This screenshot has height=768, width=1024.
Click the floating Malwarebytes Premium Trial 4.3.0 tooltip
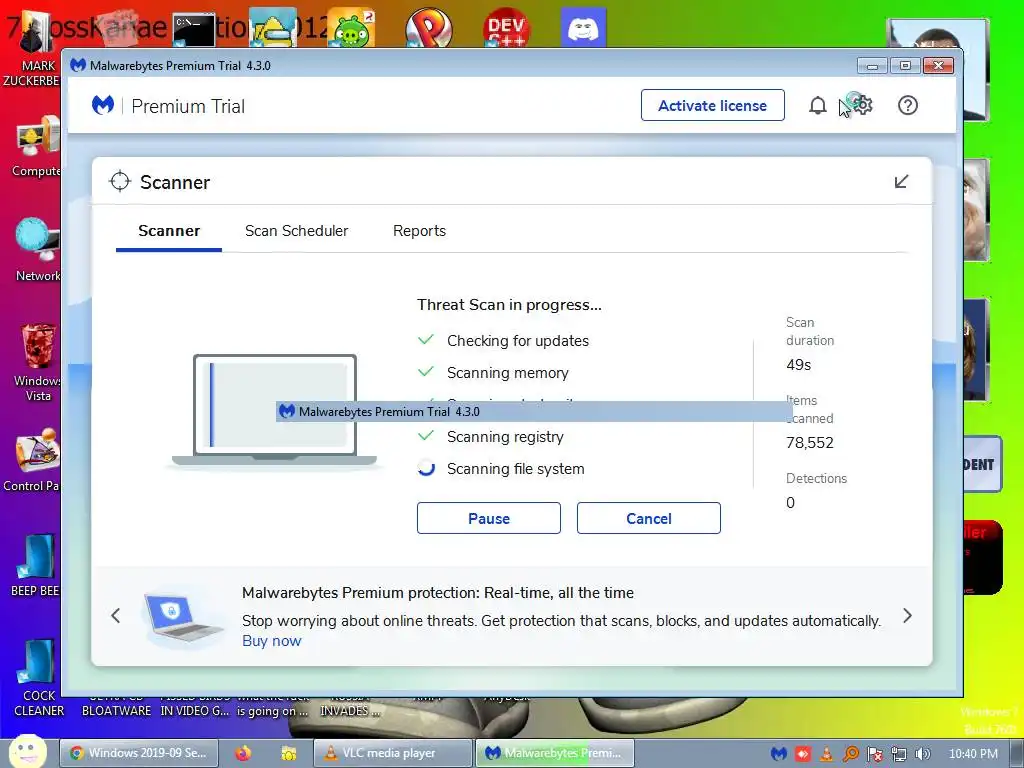(534, 411)
